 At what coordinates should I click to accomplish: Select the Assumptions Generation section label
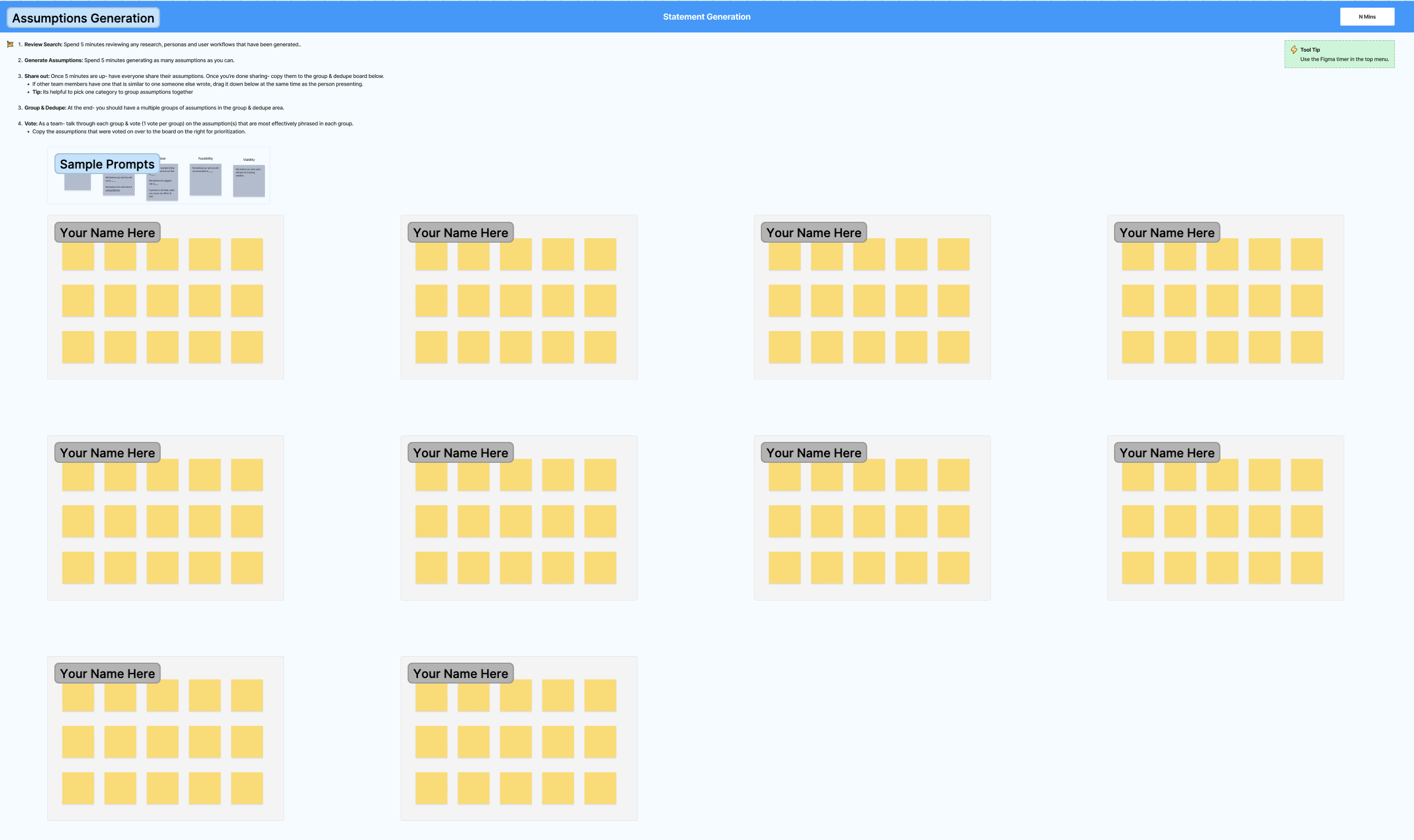point(83,18)
